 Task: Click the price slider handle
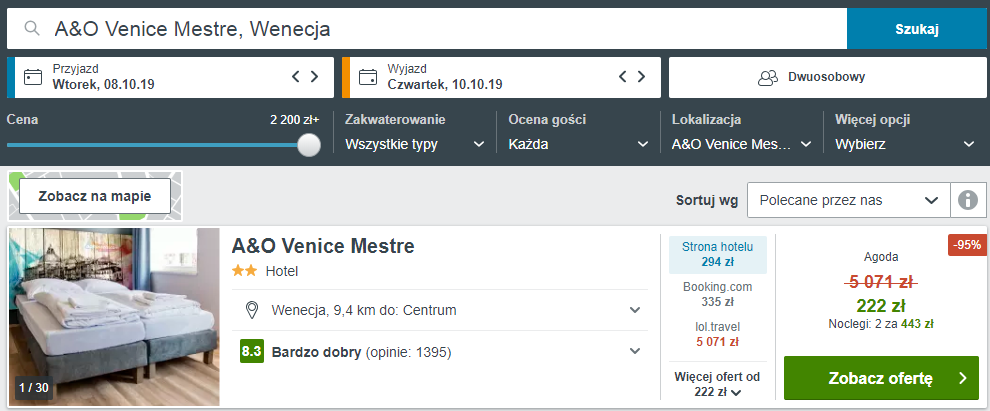(x=309, y=145)
